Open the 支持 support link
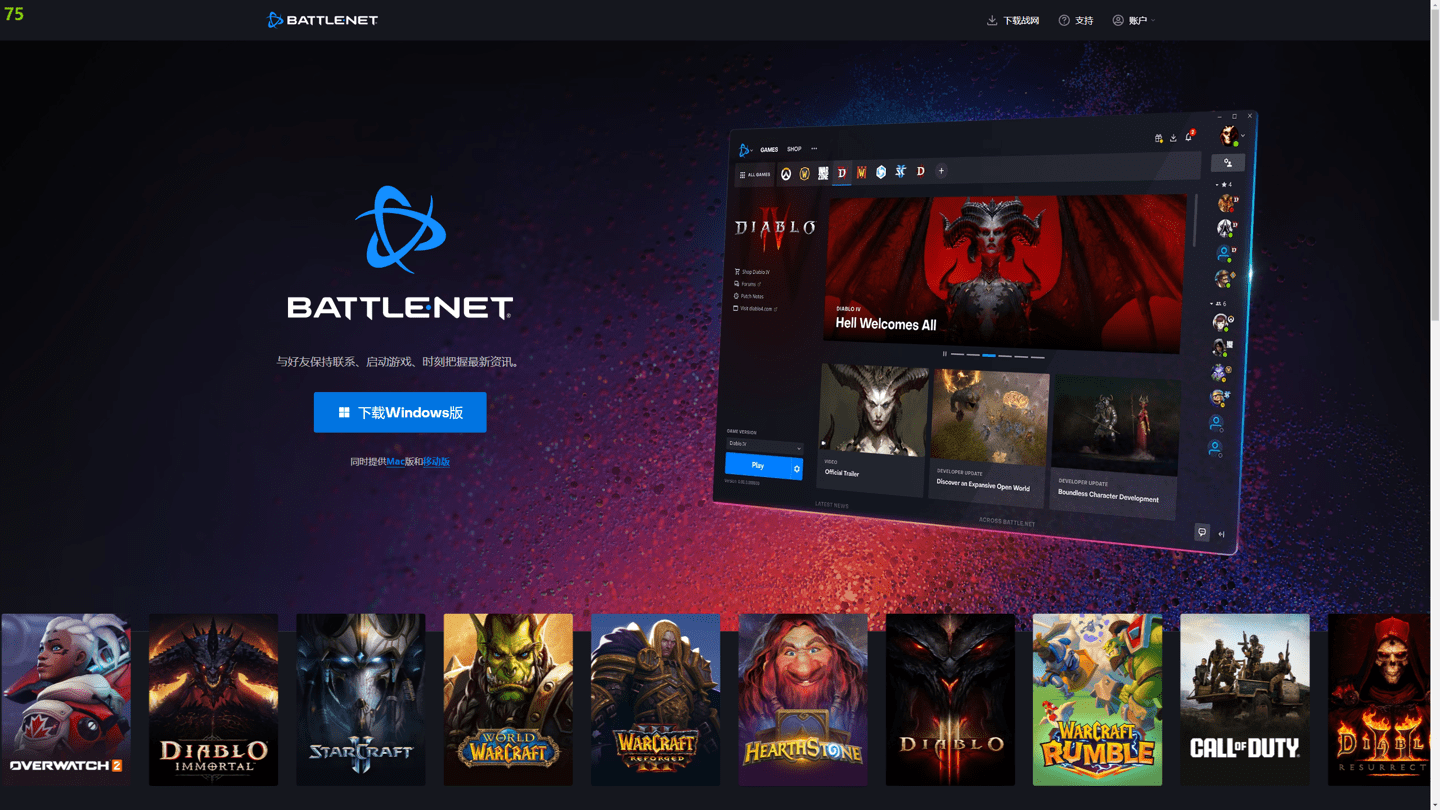Viewport: 1440px width, 810px height. 1076,20
